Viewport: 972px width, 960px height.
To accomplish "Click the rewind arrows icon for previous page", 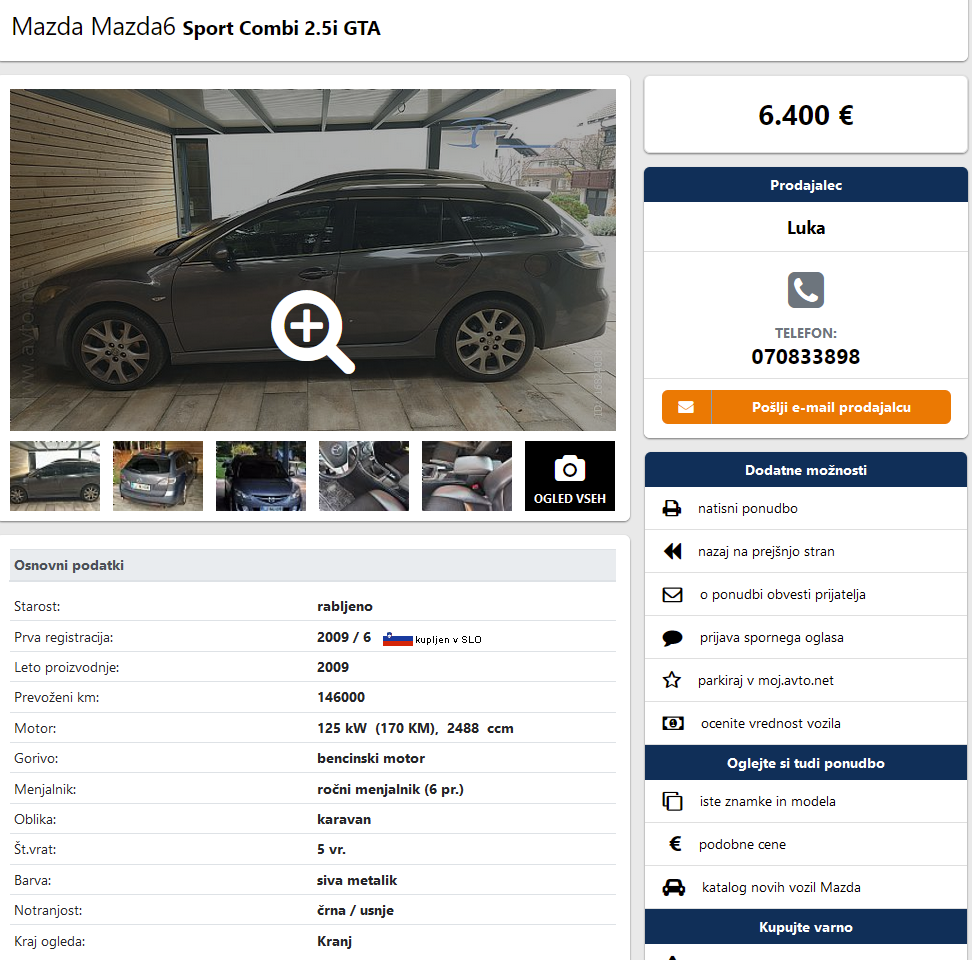I will point(673,551).
